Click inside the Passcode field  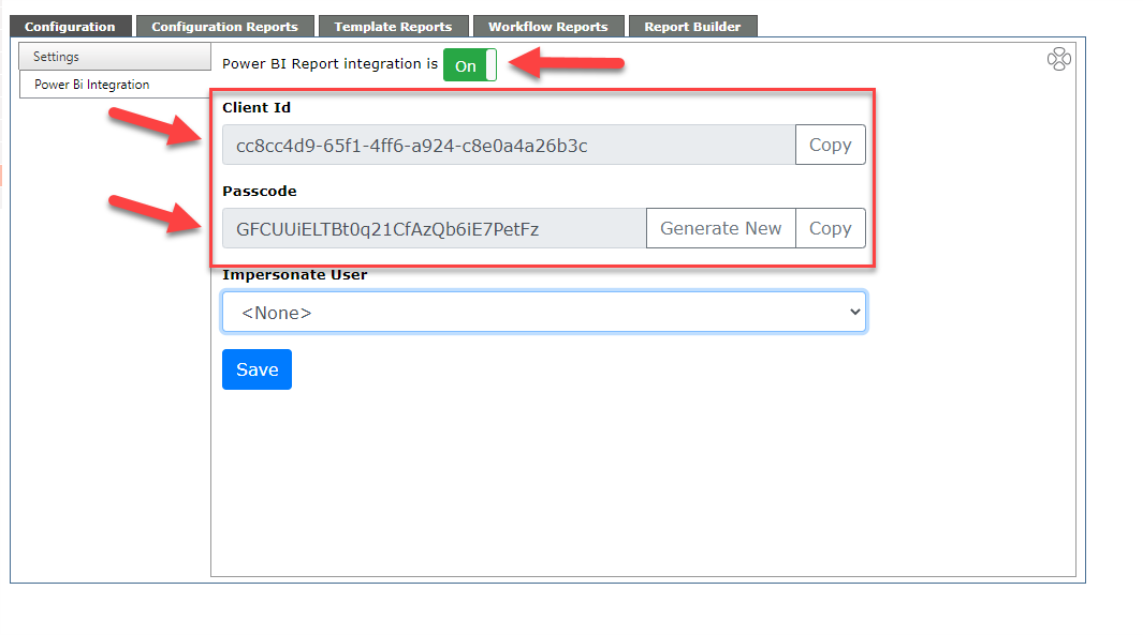click(434, 228)
